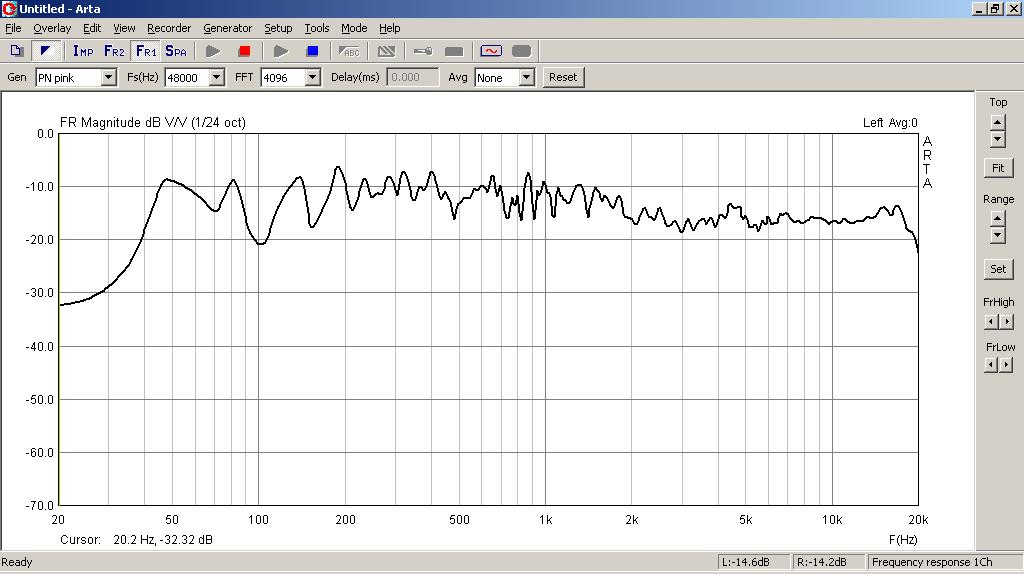Click the Top up arrow

click(997, 122)
